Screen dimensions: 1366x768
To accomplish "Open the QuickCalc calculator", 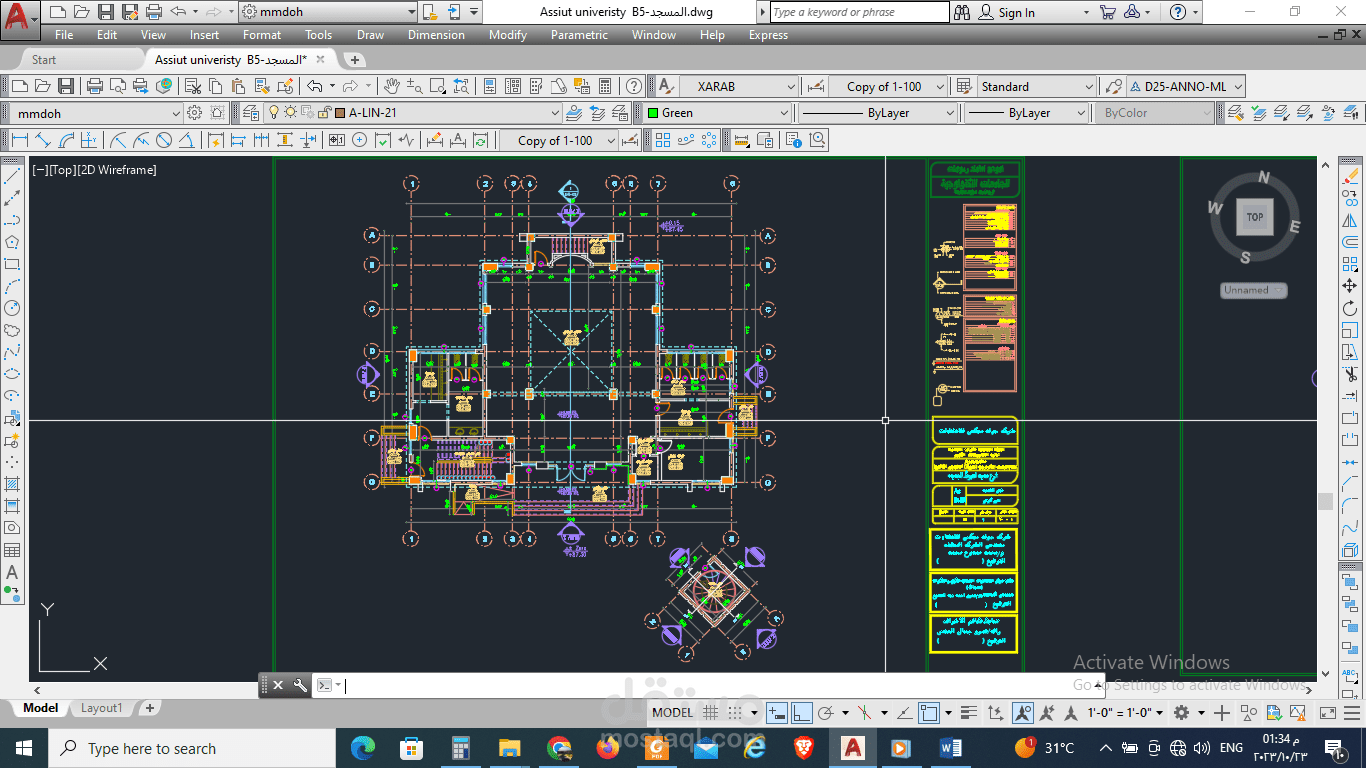I will click(x=605, y=86).
